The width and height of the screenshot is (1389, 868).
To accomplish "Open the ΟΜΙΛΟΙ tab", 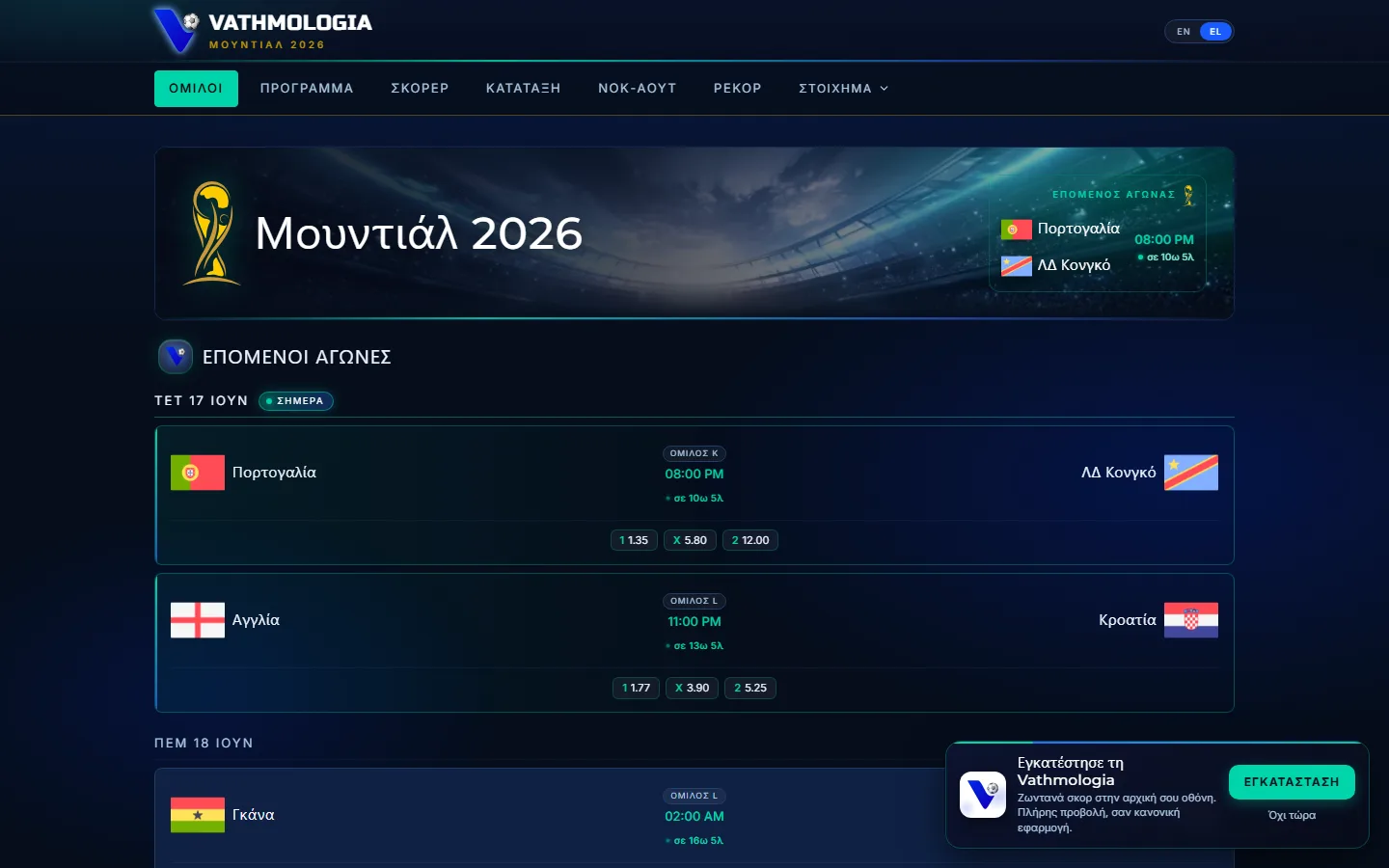I will (x=196, y=89).
